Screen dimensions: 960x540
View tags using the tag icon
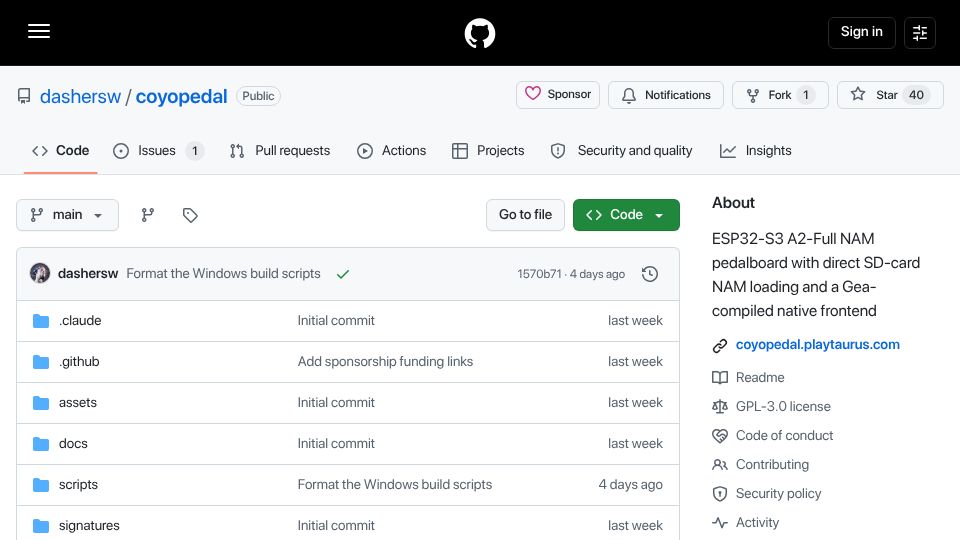pyautogui.click(x=190, y=215)
